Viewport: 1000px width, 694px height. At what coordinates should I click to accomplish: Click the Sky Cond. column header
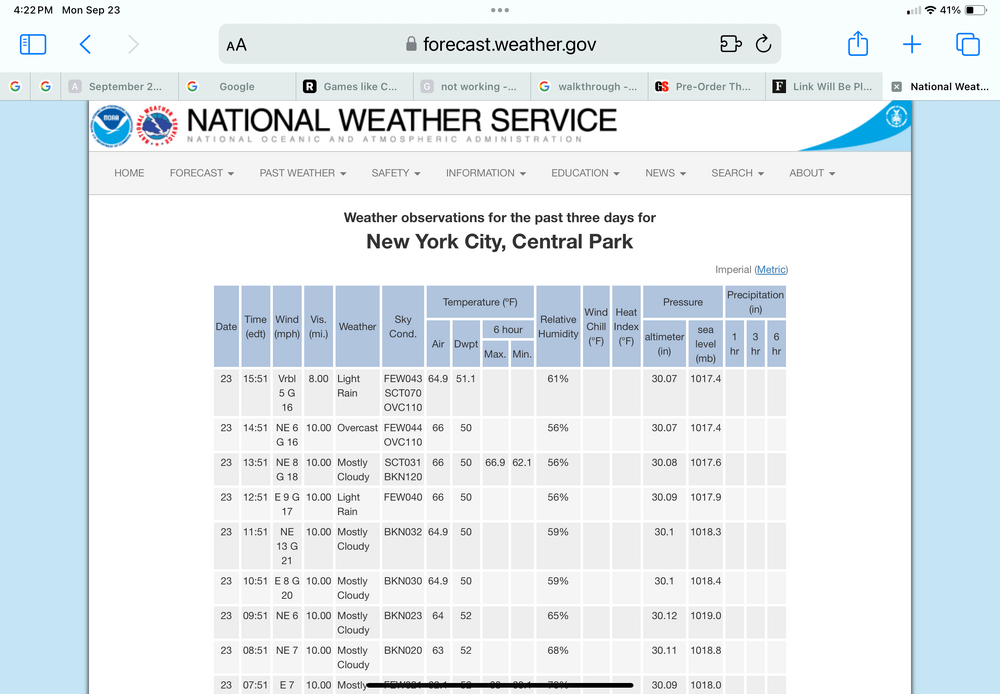pyautogui.click(x=402, y=327)
